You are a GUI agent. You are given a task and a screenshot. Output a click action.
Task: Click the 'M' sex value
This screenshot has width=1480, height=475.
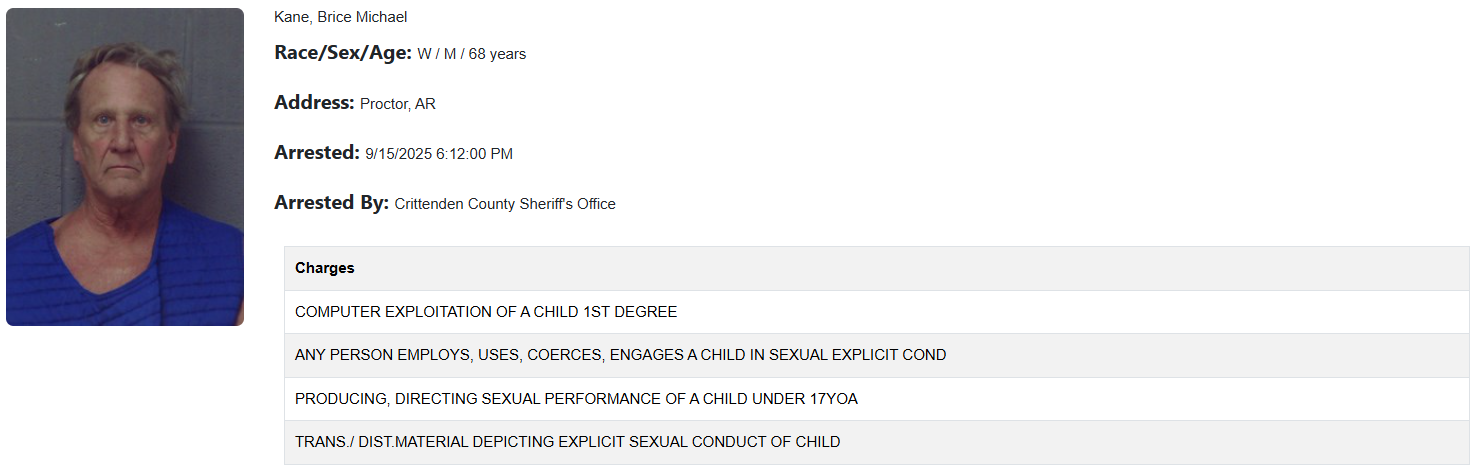pos(450,54)
